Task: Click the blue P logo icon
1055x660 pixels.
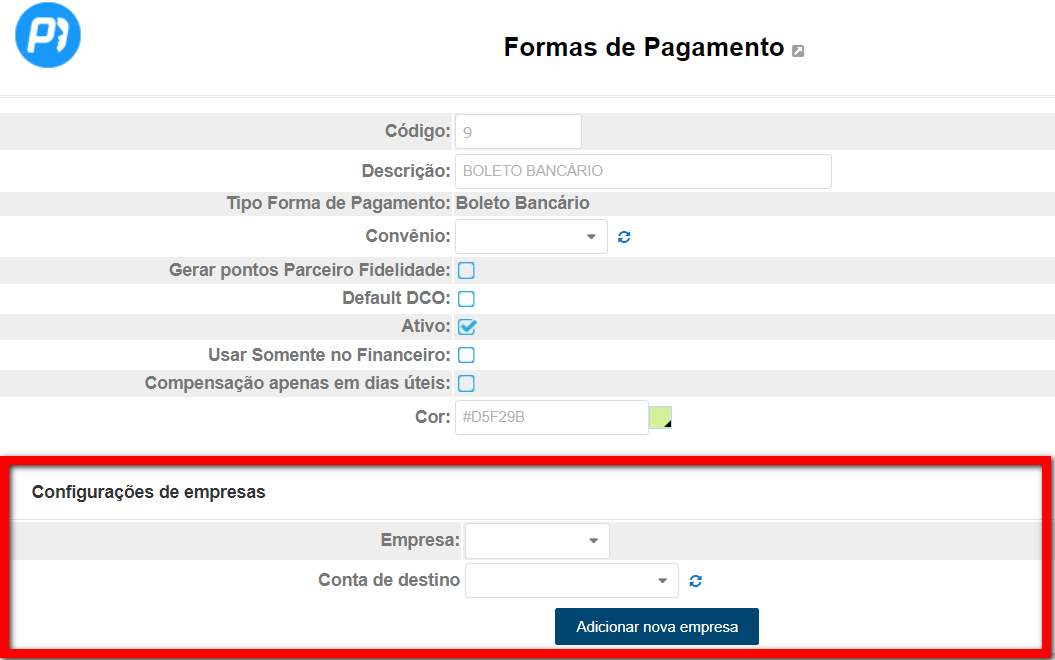Action: point(47,35)
